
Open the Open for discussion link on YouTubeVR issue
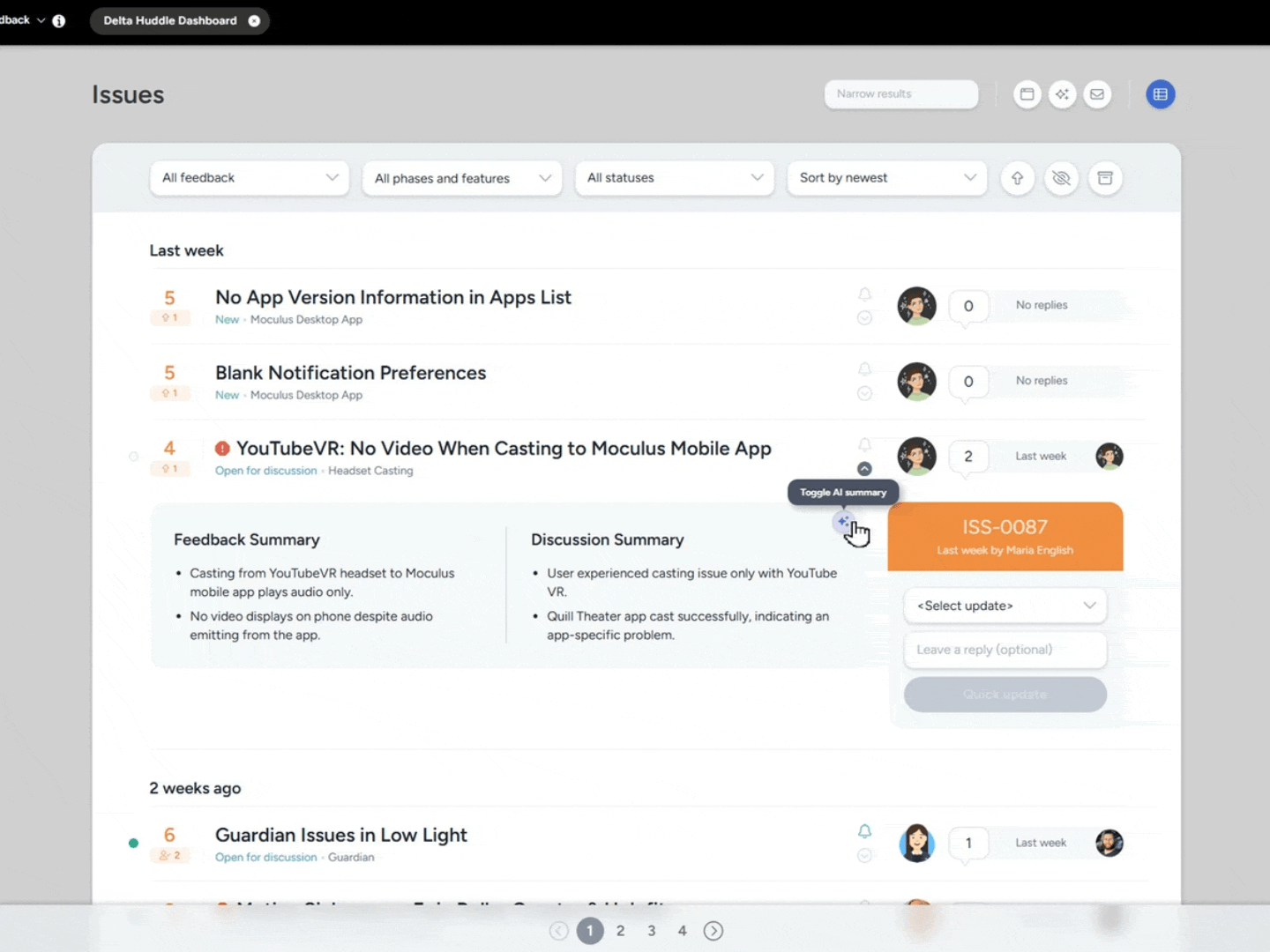[265, 471]
